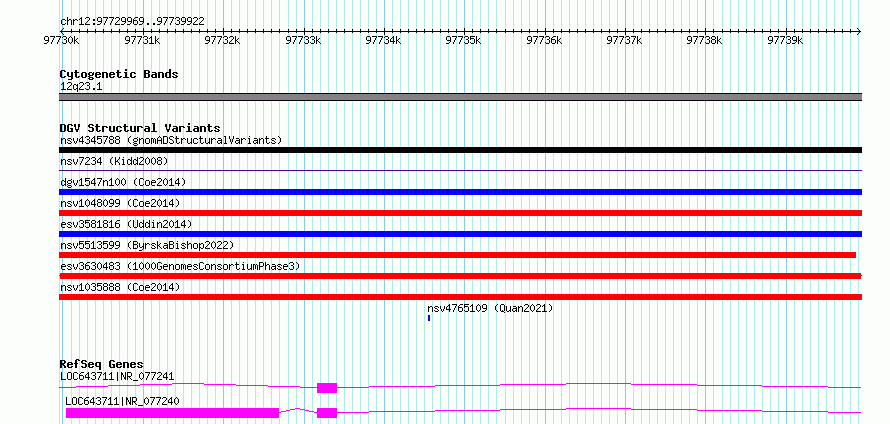Click the thin purple nsv7234 variant line
The width and height of the screenshot is (890, 424).
pyautogui.click(x=460, y=170)
